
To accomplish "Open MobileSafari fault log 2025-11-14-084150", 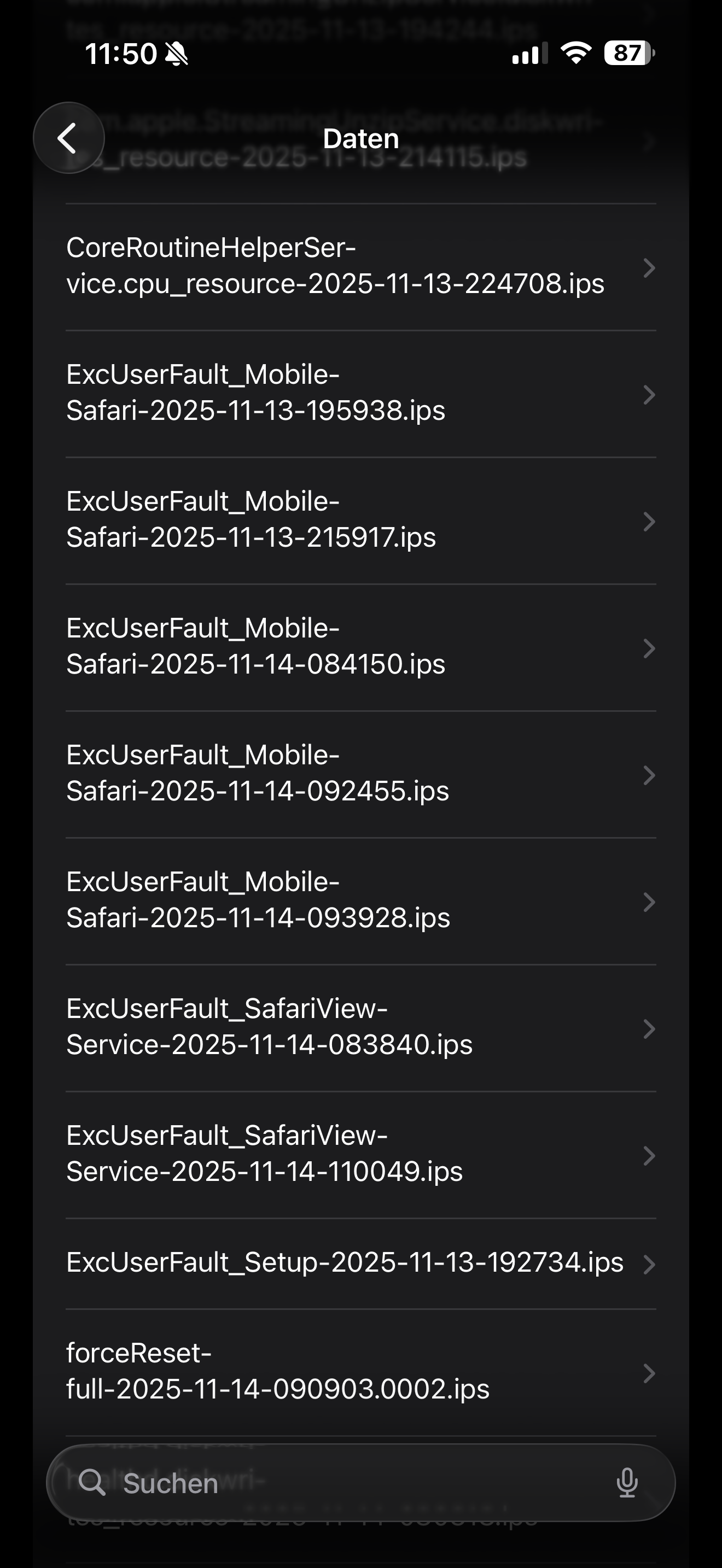I will pyautogui.click(x=255, y=646).
